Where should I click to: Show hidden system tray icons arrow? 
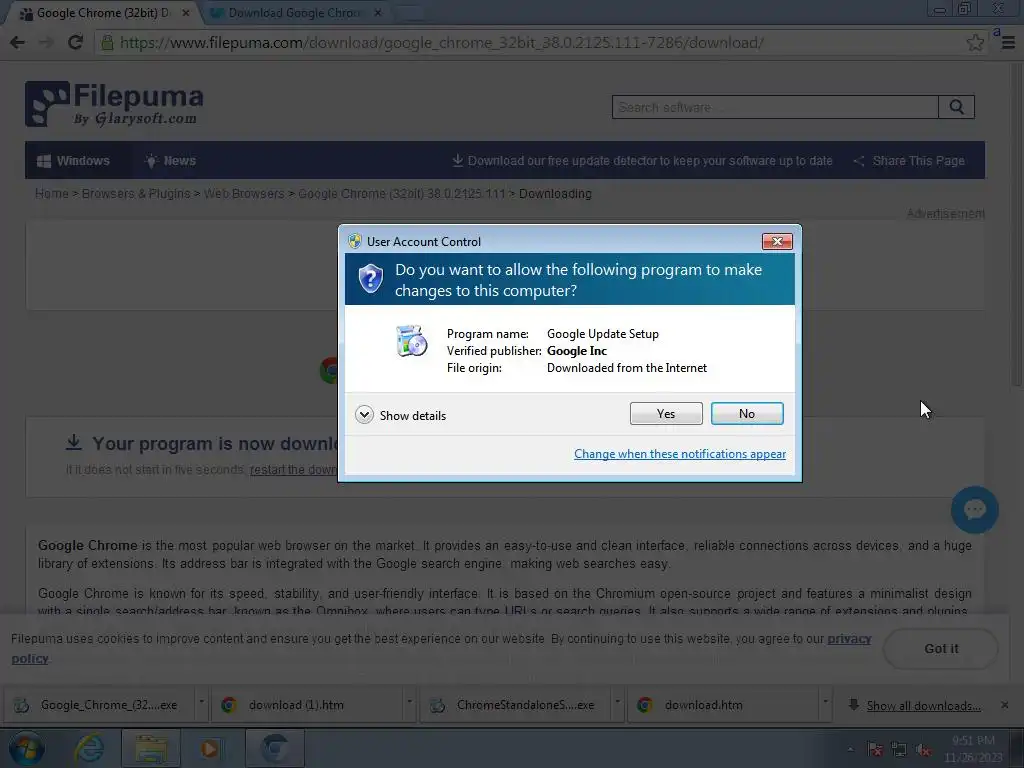coord(850,749)
